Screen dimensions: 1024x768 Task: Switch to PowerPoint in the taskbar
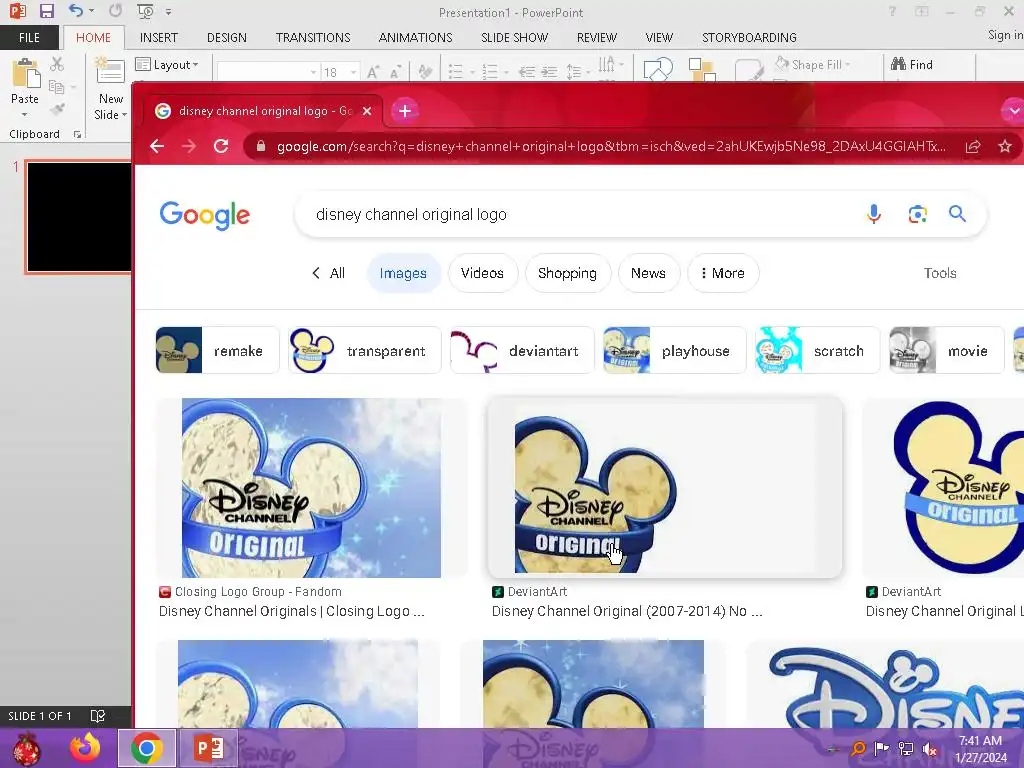tap(208, 748)
